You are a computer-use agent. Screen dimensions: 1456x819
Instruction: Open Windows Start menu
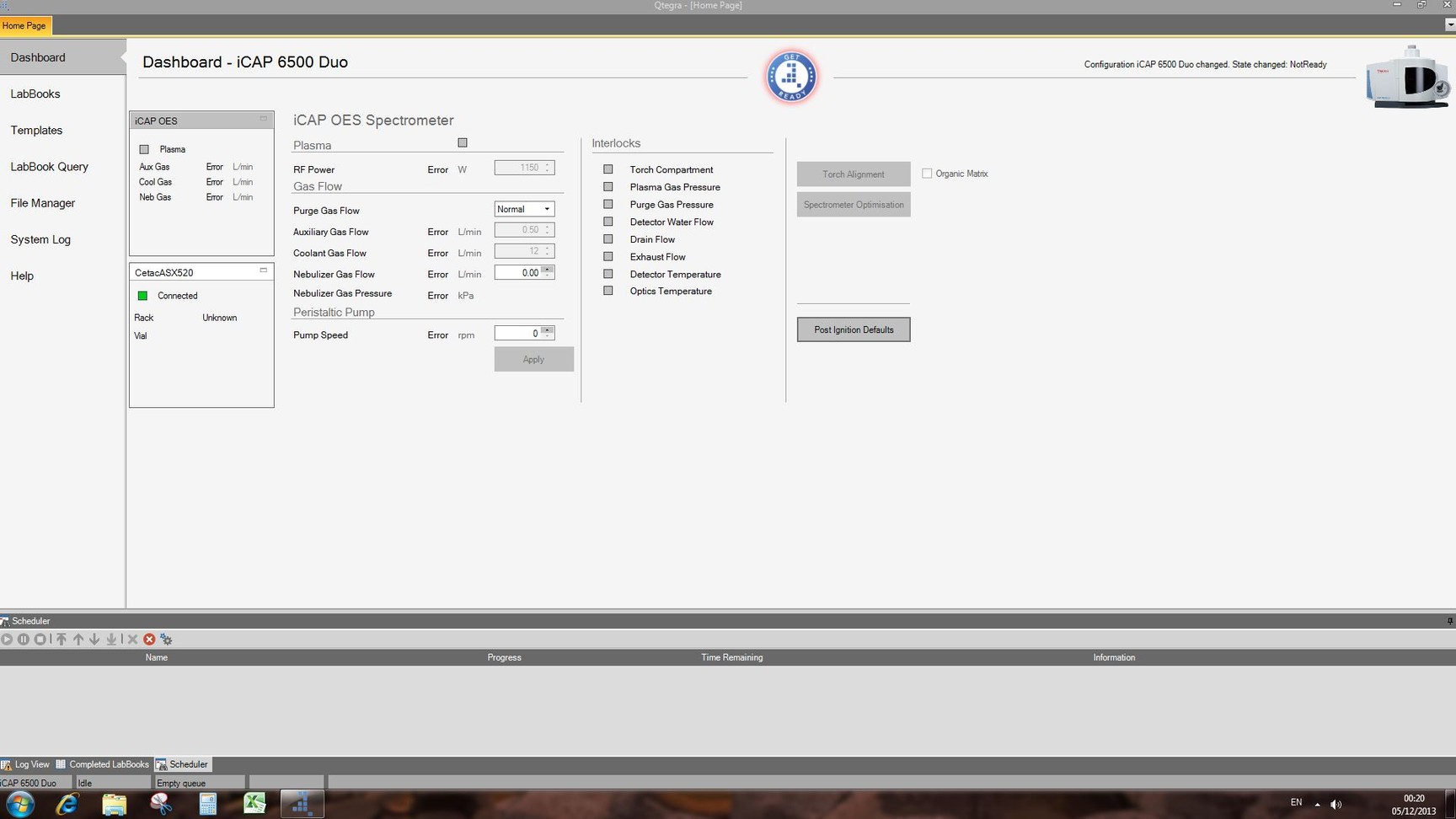click(19, 804)
